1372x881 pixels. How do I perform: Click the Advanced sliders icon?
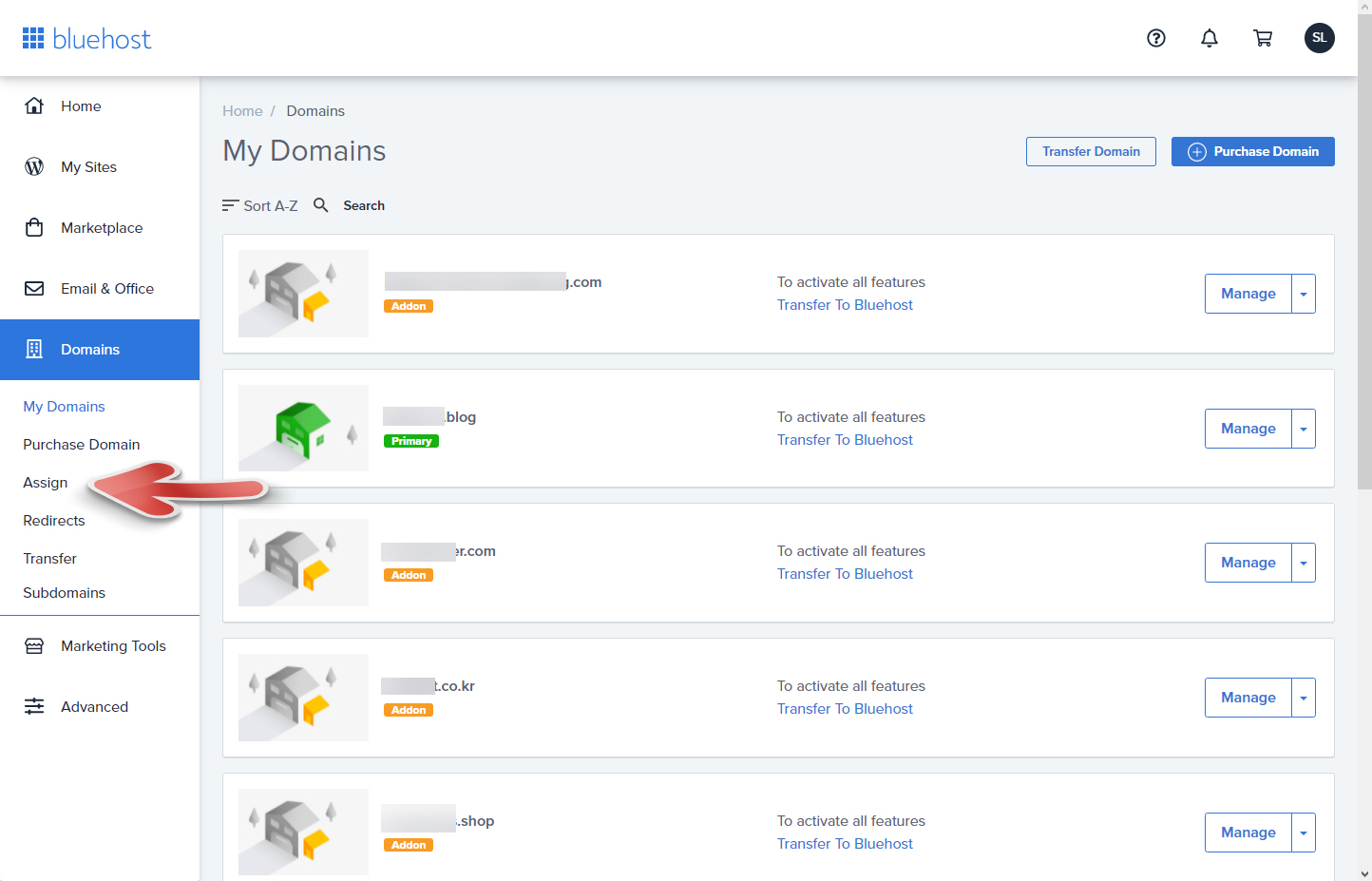(x=34, y=706)
